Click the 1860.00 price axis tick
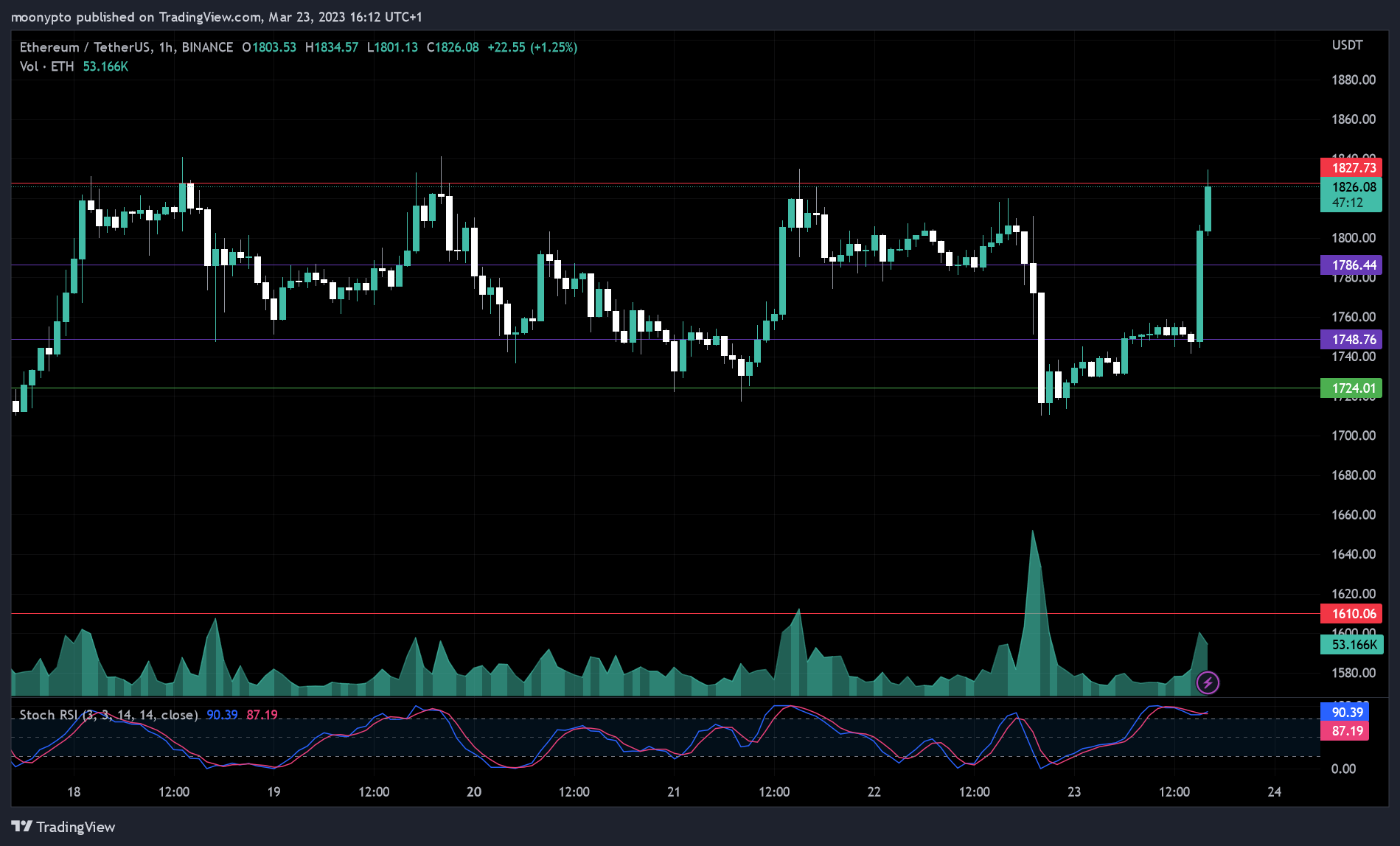This screenshot has width=1400, height=846. (x=1354, y=119)
